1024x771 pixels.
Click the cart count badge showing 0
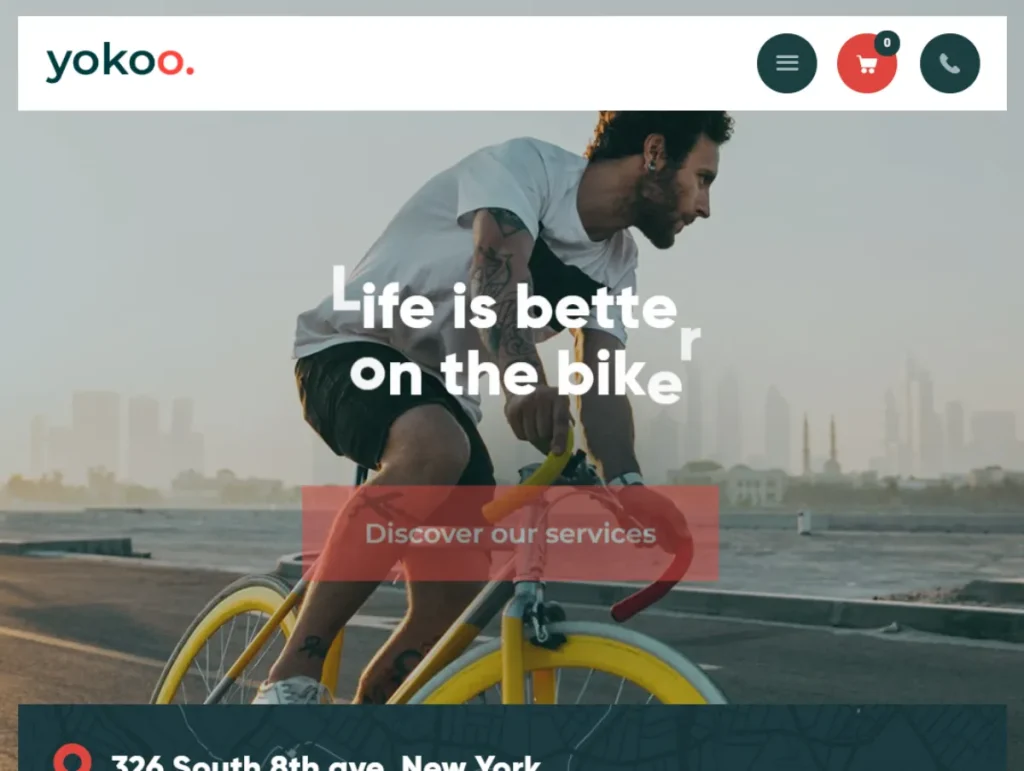point(887,43)
